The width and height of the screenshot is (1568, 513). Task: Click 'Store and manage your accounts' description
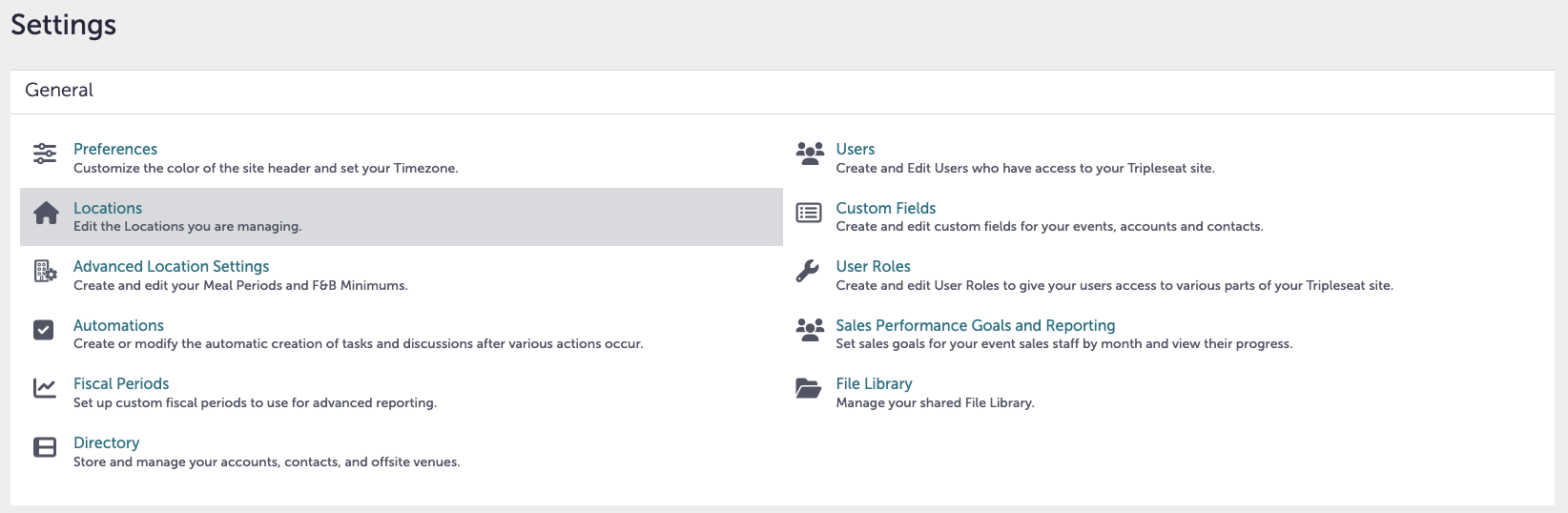267,462
